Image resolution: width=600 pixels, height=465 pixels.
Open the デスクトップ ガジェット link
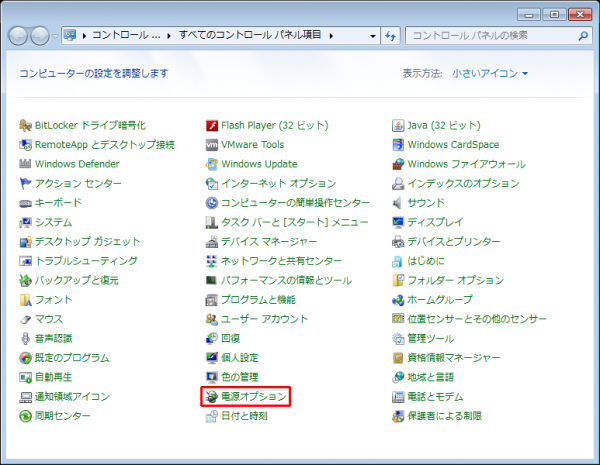pos(88,241)
